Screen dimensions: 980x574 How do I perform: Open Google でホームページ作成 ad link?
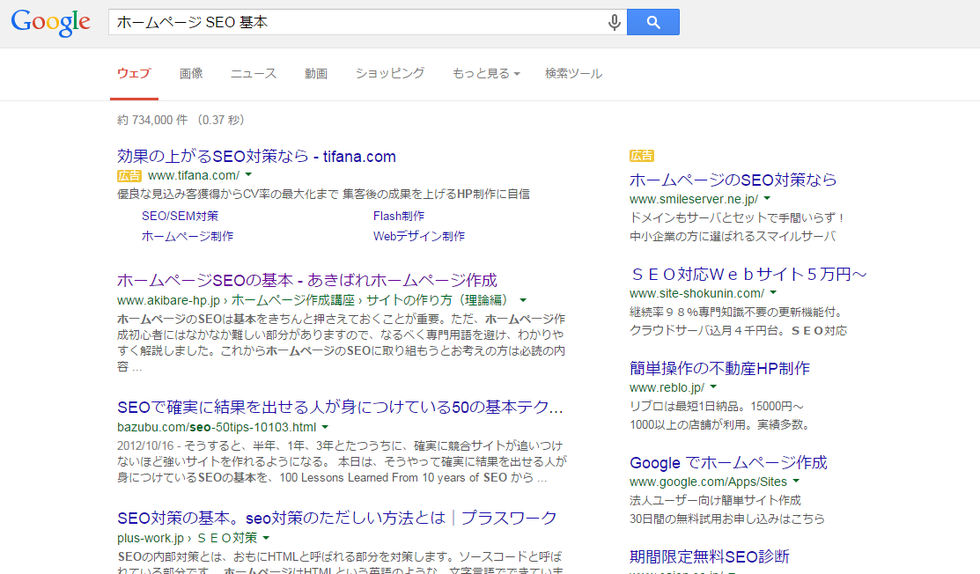tap(728, 463)
